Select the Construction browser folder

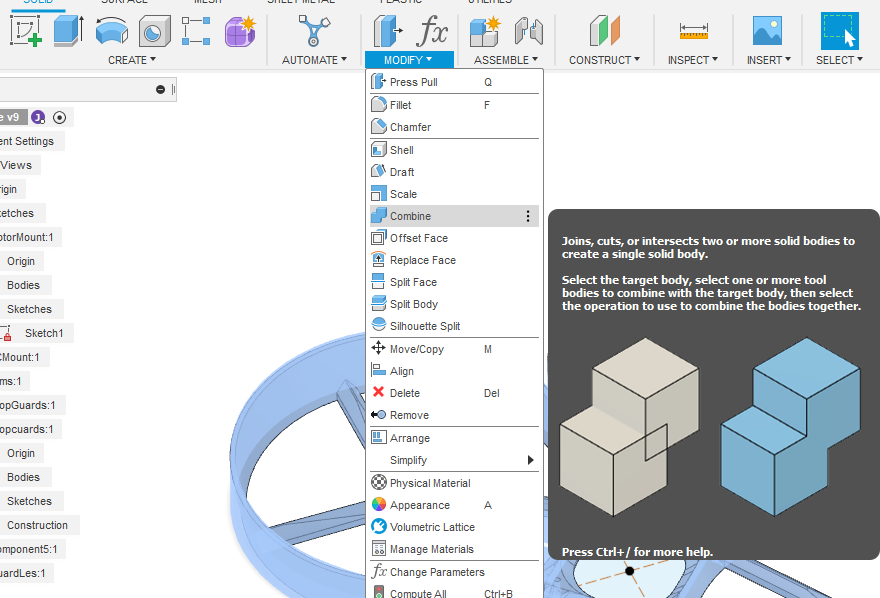pos(38,525)
